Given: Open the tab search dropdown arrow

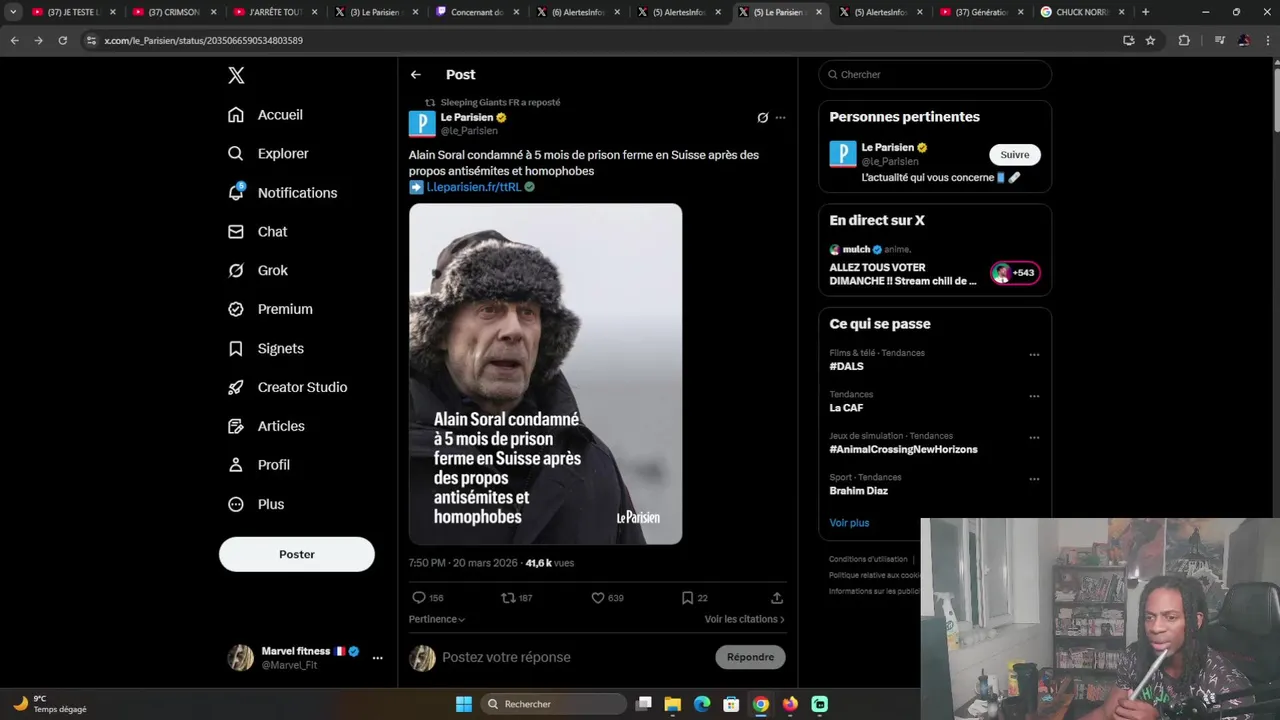Looking at the screenshot, I should point(13,12).
